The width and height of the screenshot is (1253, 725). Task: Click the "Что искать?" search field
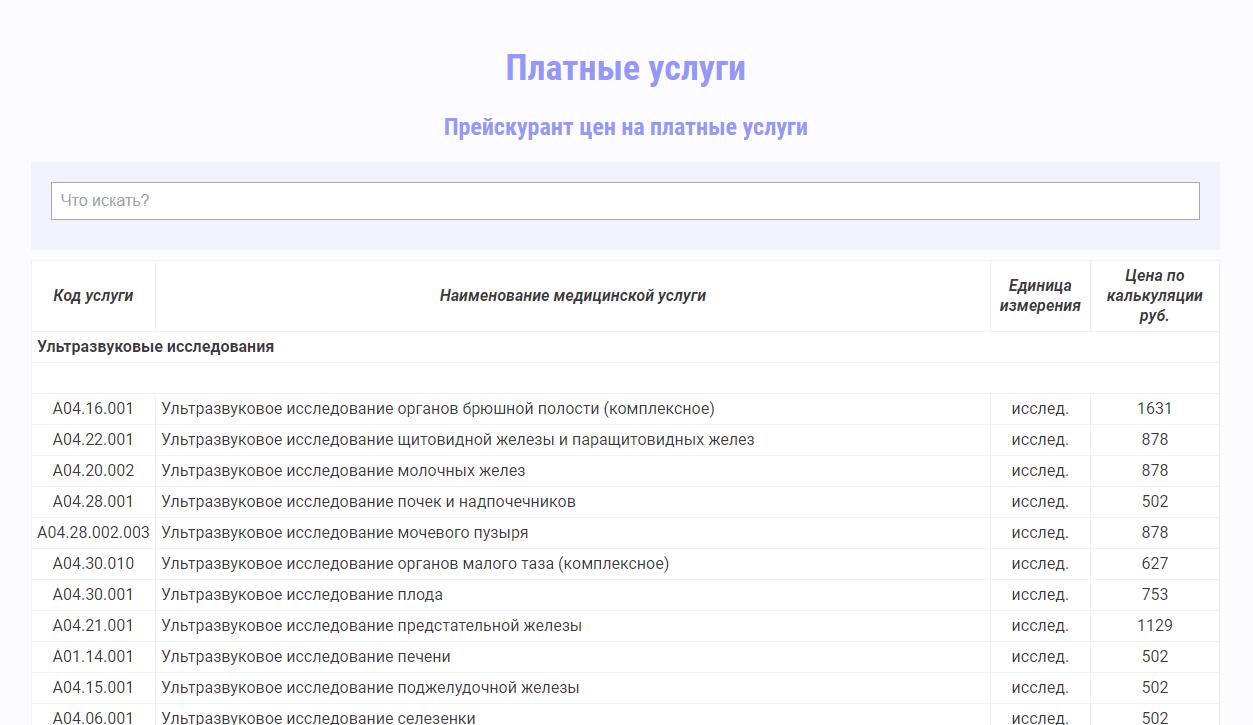625,201
